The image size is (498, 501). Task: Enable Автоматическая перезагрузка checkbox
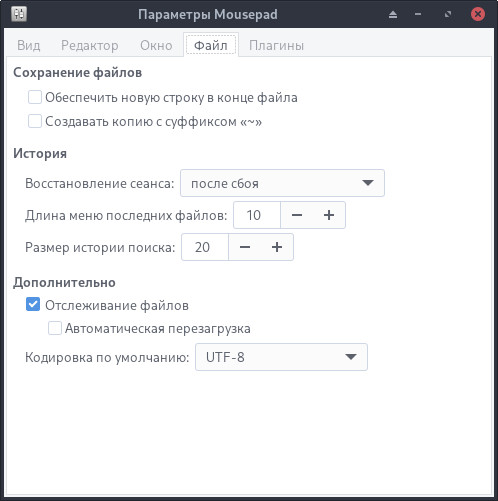tap(55, 328)
